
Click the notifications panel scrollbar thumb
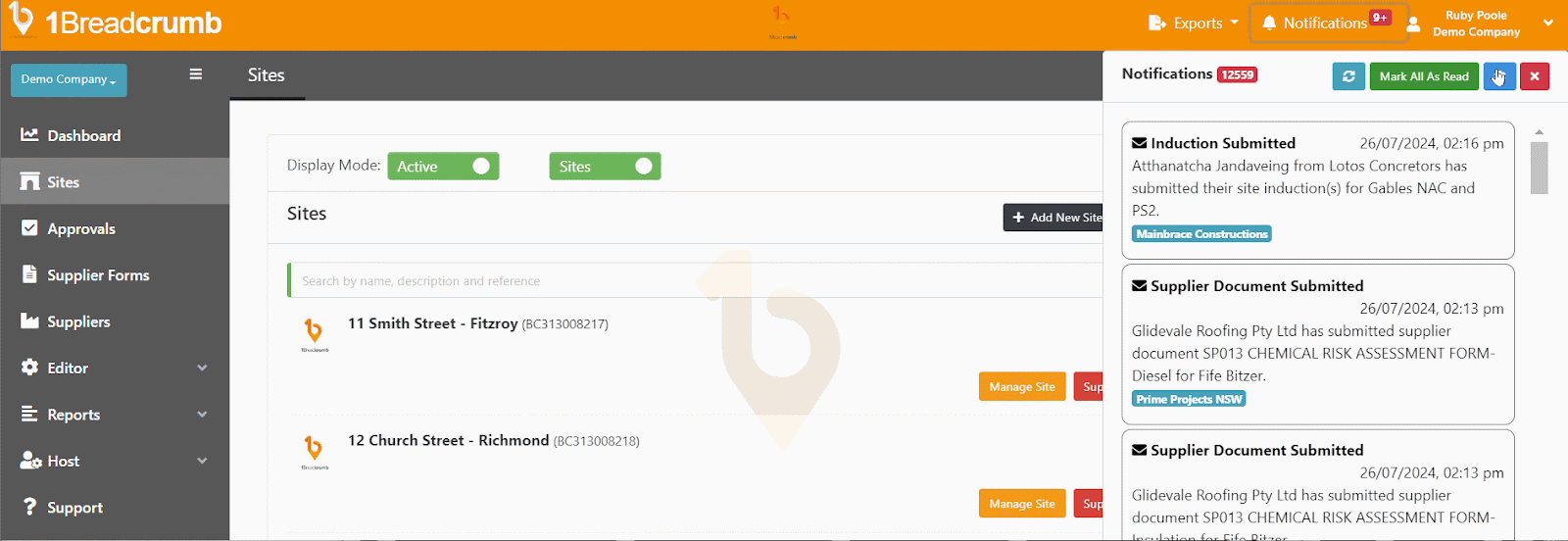1539,168
